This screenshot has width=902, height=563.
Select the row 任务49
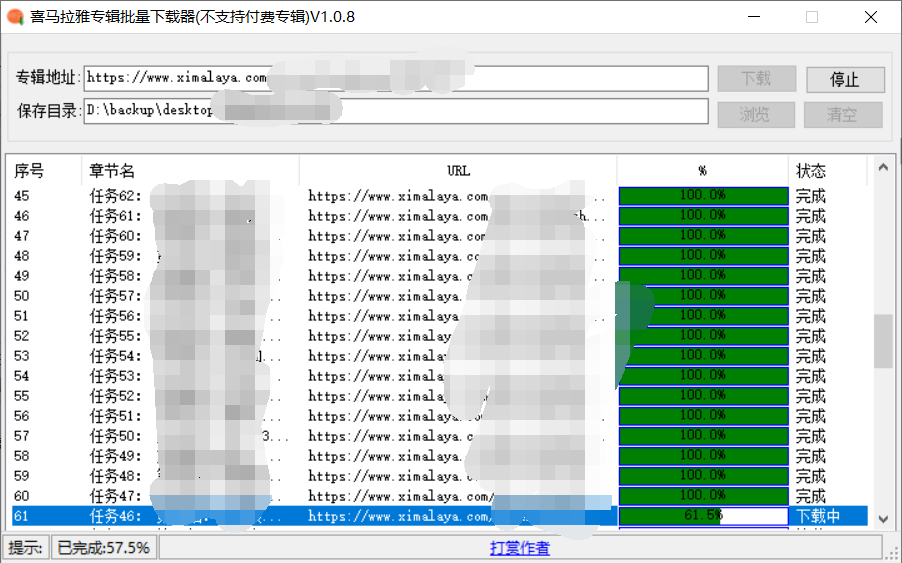439,456
